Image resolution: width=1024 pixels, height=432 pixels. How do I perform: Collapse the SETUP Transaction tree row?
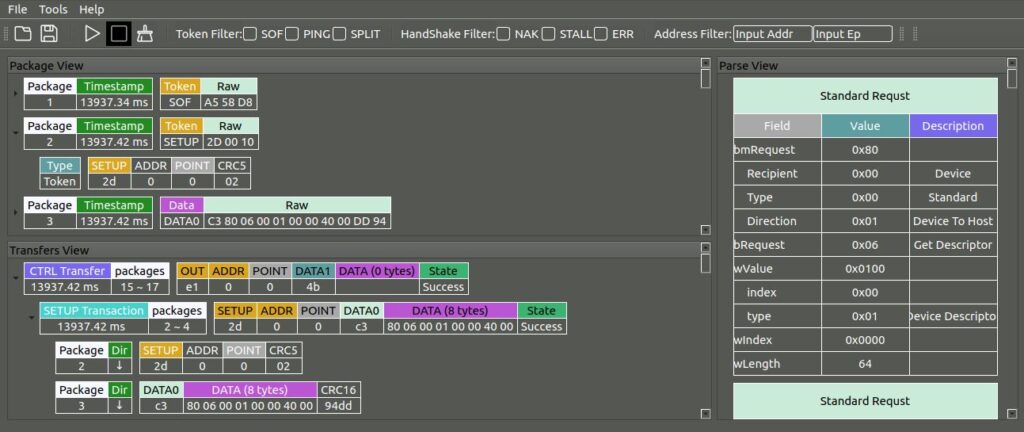click(31, 318)
